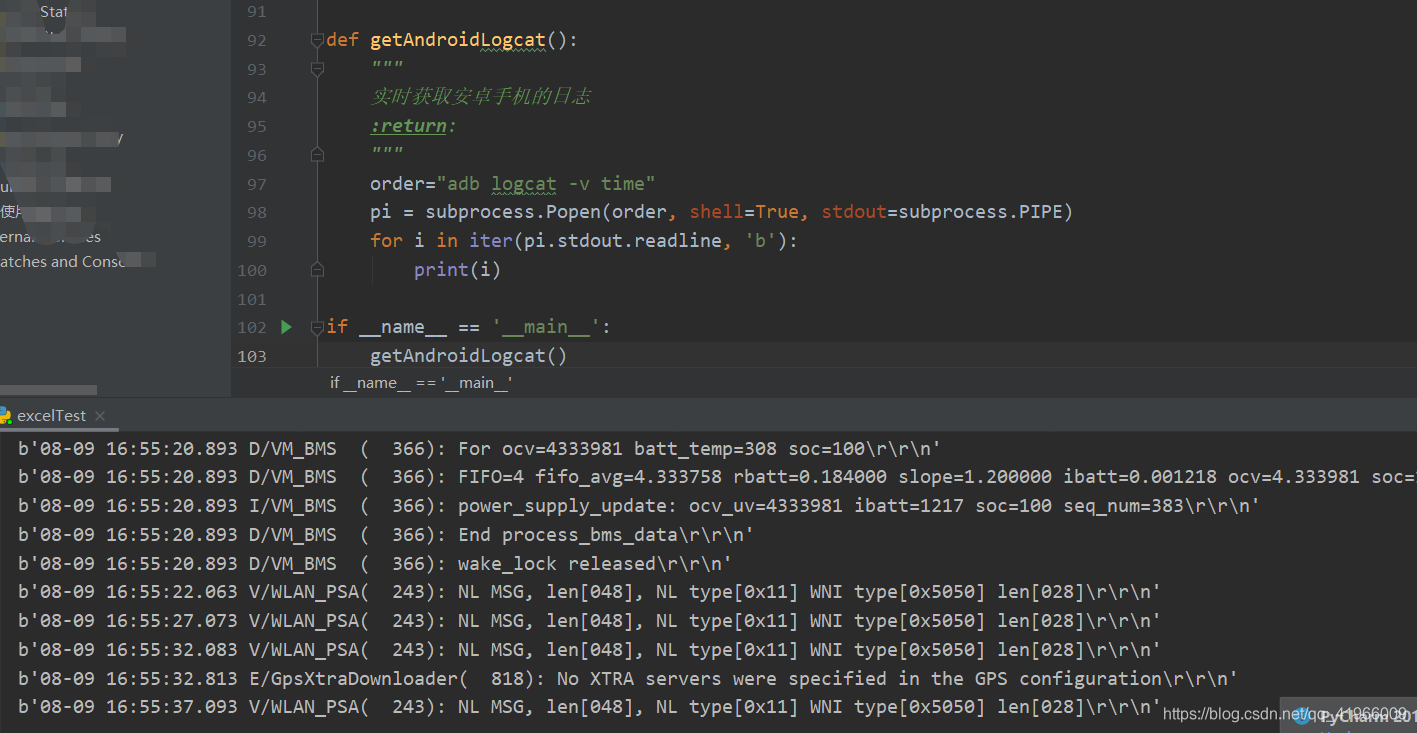Image resolution: width=1417 pixels, height=733 pixels.
Task: Select External Libraries node in project tree
Action: coord(50,237)
